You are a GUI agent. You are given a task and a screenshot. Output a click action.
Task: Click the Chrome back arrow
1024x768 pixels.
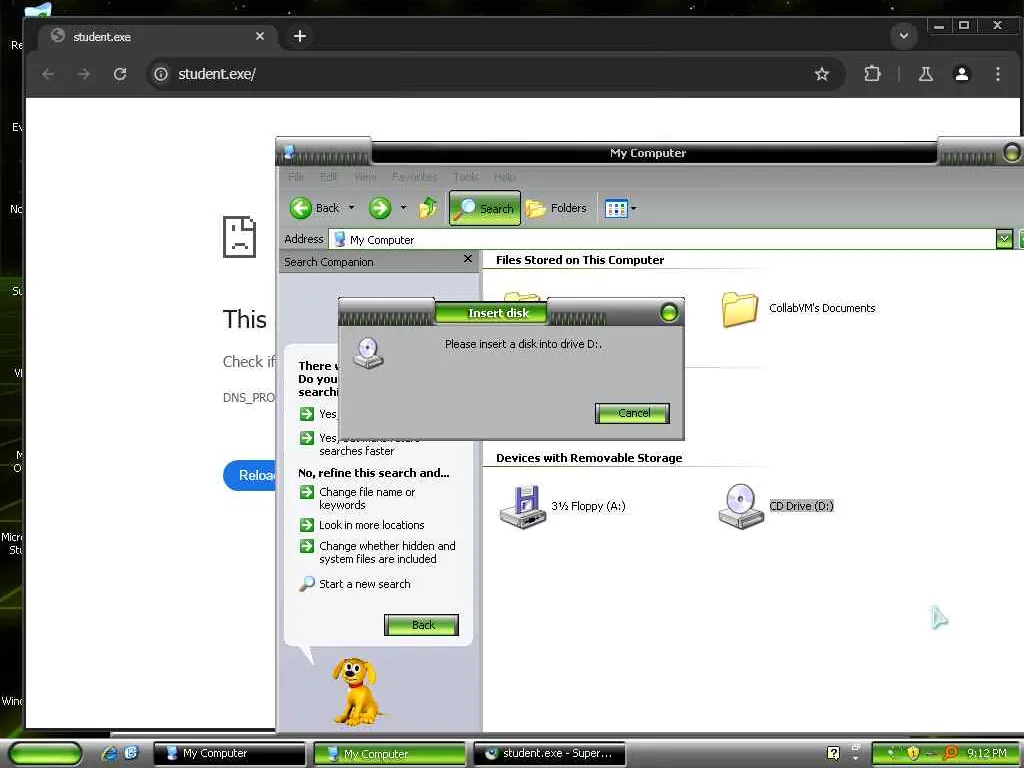click(x=48, y=74)
